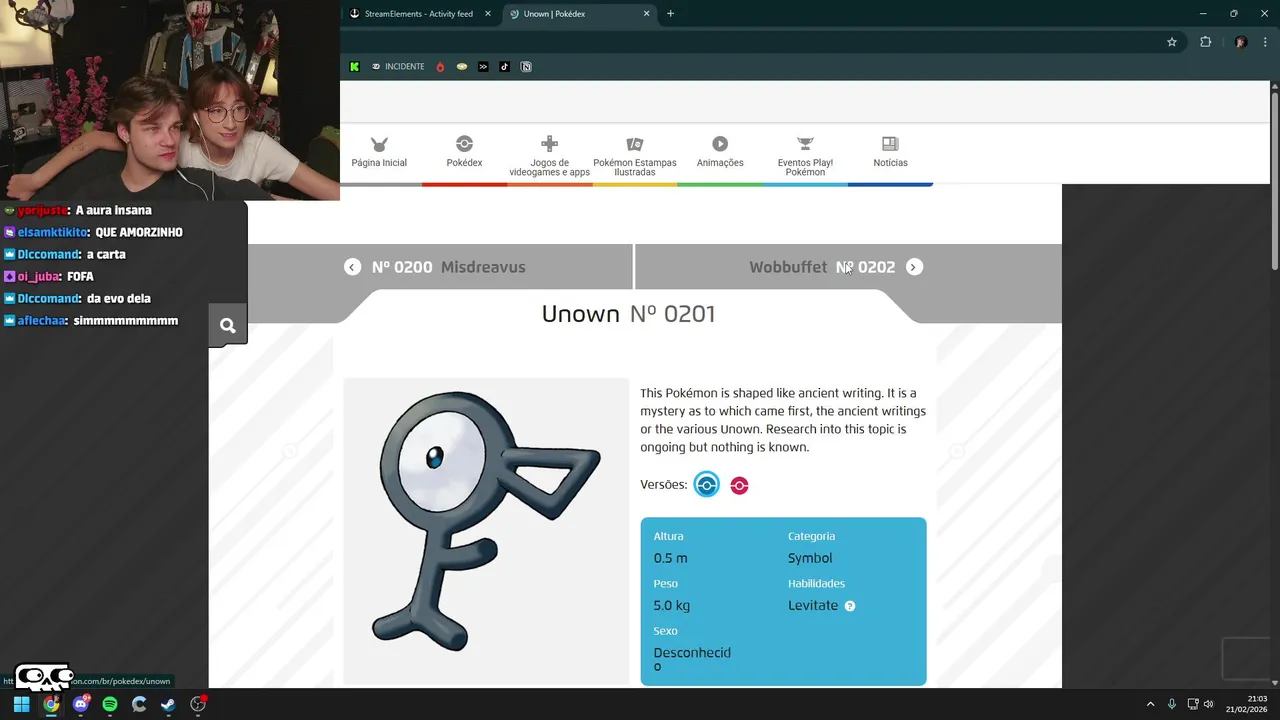Click the streamer webcam overlay

[x=170, y=100]
